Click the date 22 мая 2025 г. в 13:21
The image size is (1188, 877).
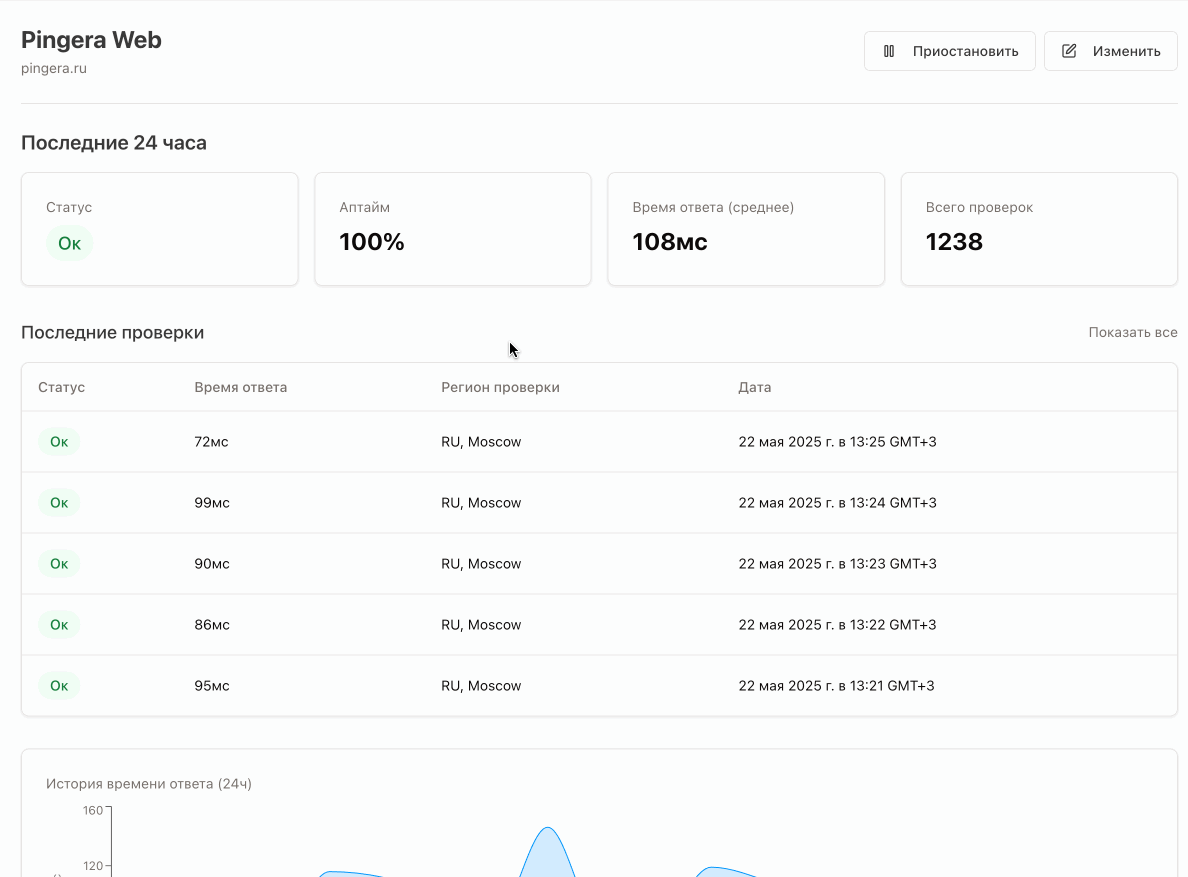[836, 685]
